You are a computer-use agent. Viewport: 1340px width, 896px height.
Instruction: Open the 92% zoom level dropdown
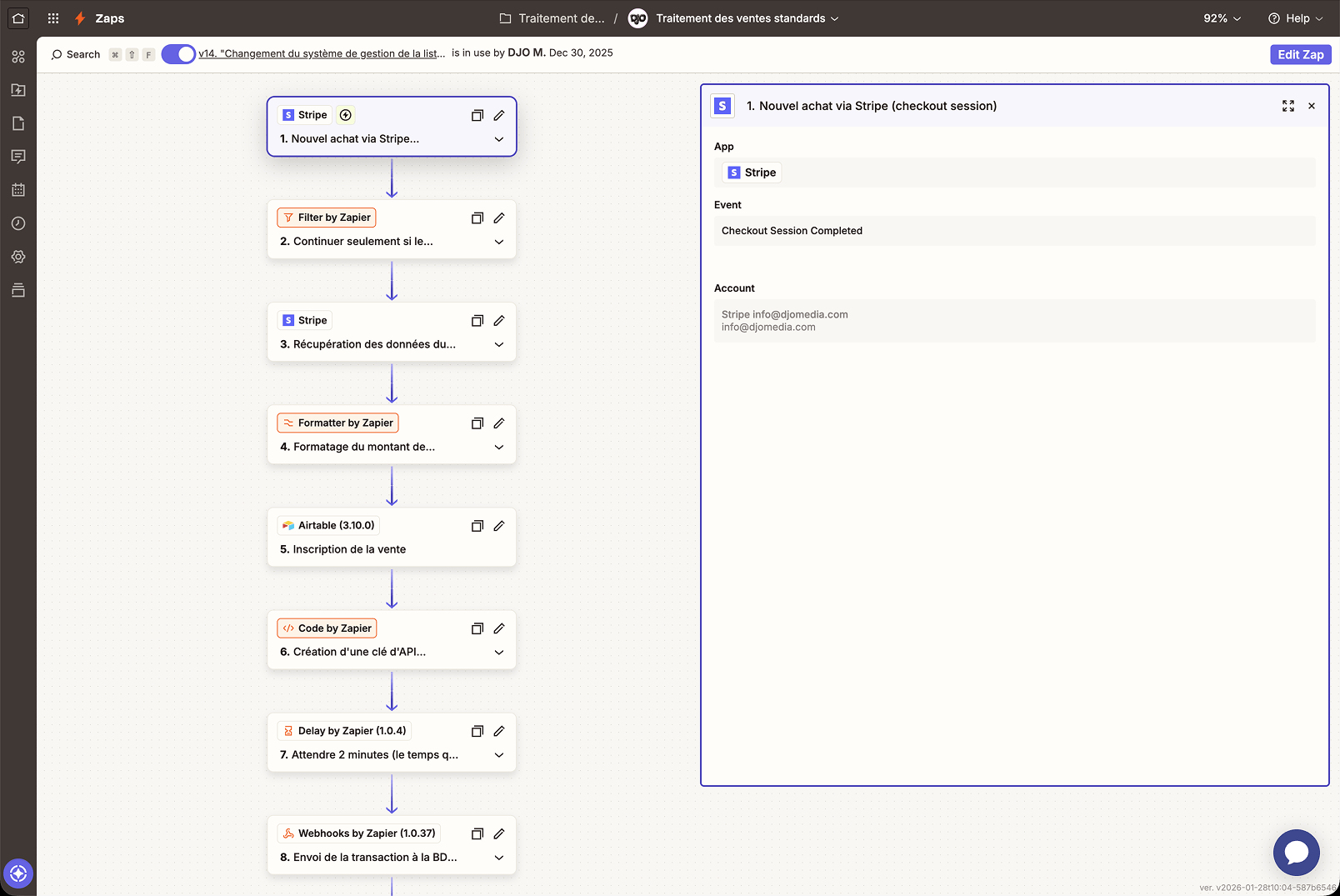(1222, 18)
